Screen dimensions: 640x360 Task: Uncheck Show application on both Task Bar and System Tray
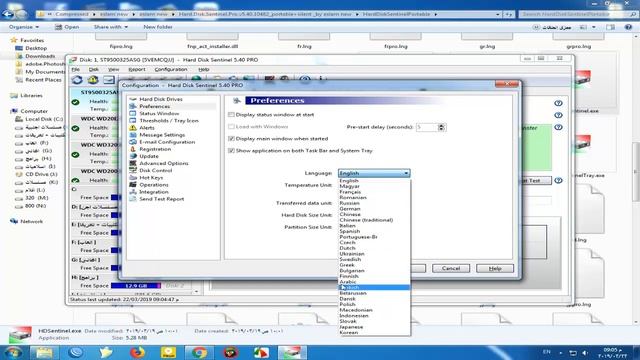tap(231, 151)
